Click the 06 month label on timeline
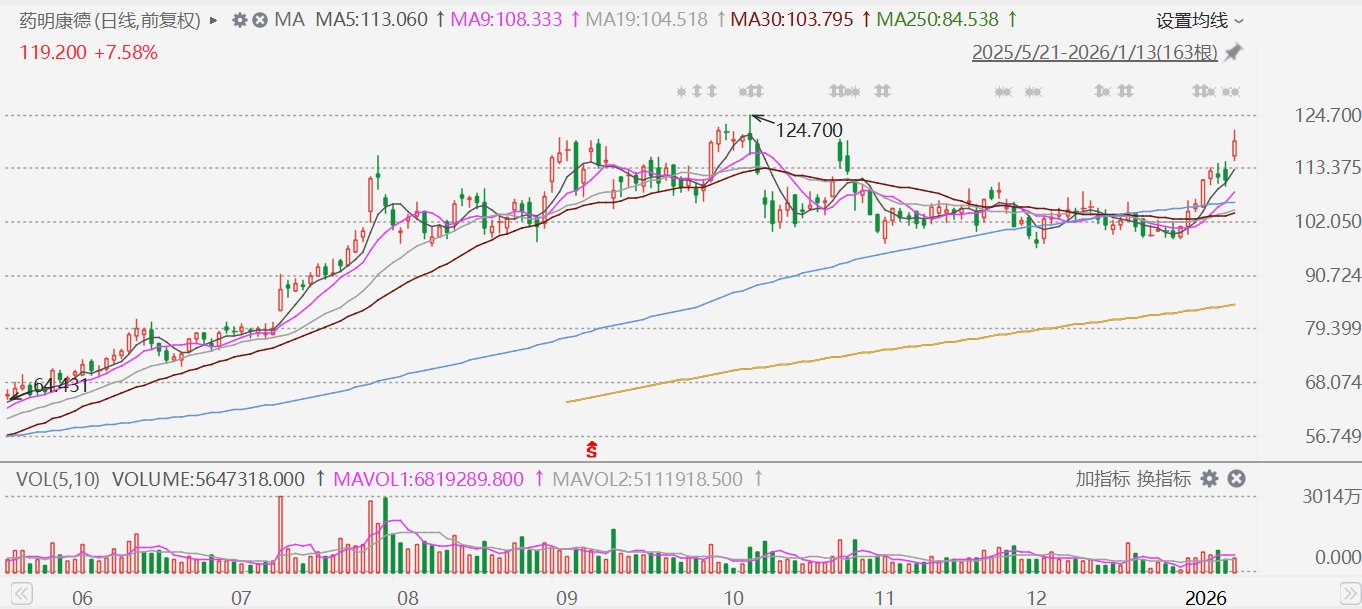 (83, 598)
